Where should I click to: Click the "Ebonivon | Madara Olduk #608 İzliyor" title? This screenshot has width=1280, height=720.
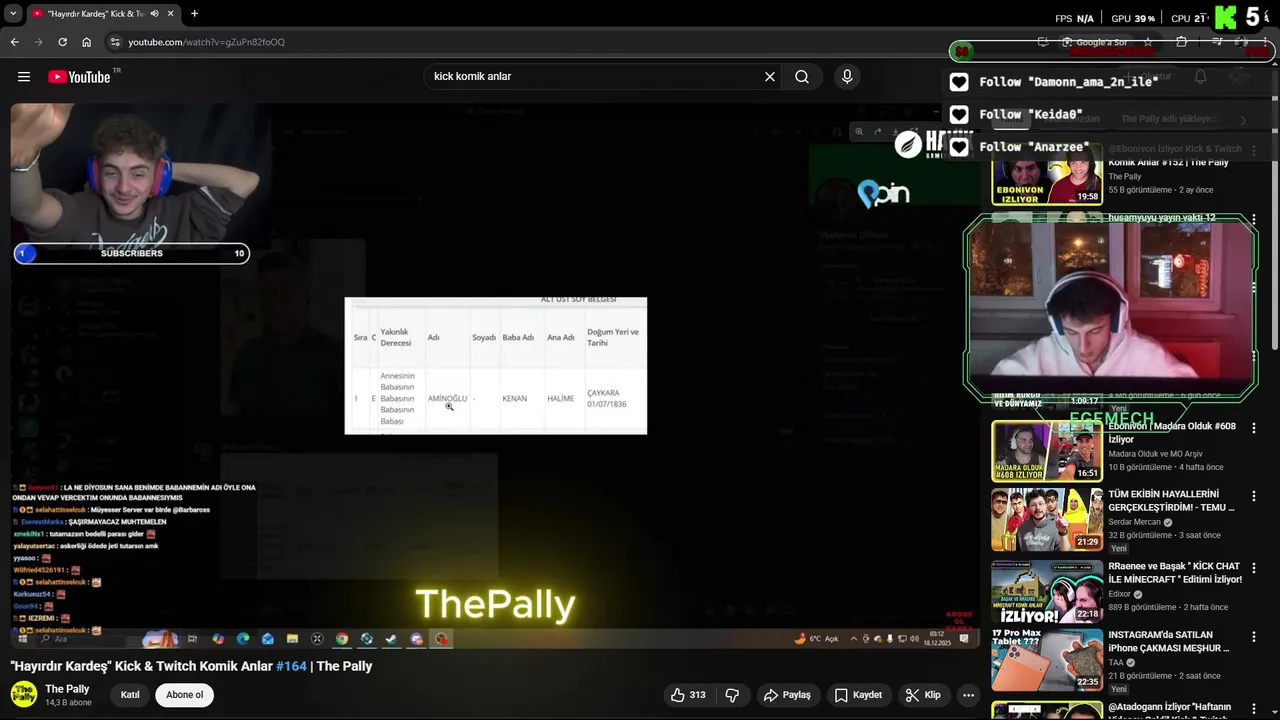pos(1172,433)
